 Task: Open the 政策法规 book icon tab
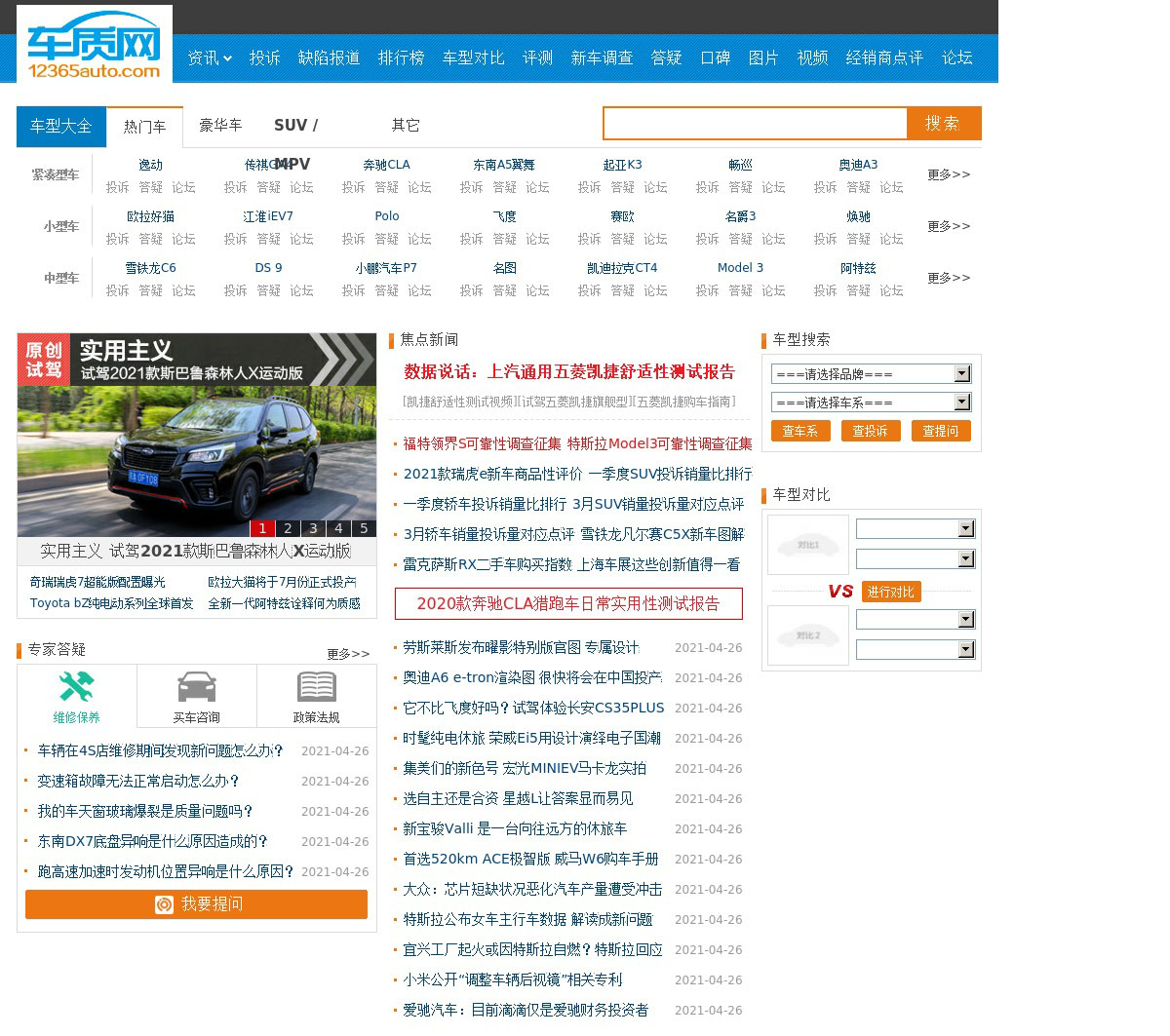click(x=316, y=696)
